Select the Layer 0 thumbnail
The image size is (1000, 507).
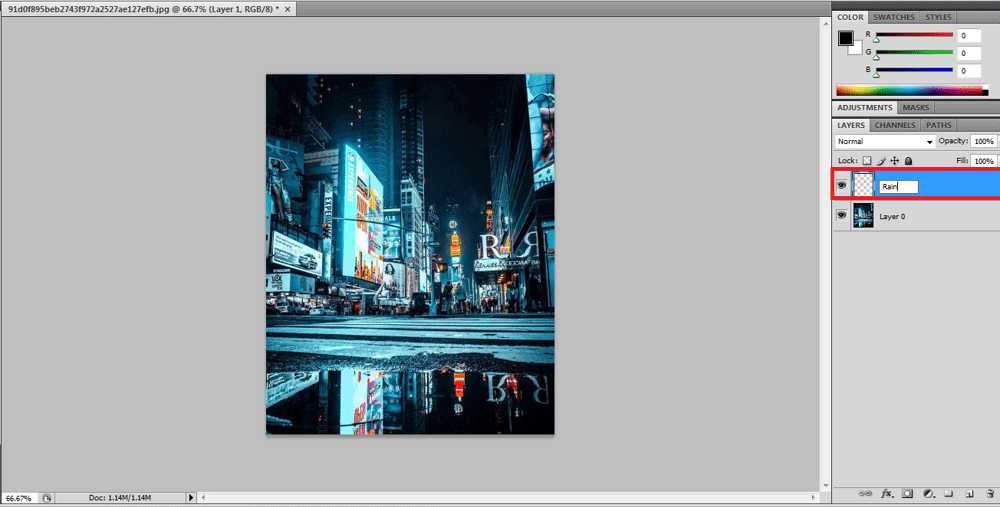click(x=863, y=216)
